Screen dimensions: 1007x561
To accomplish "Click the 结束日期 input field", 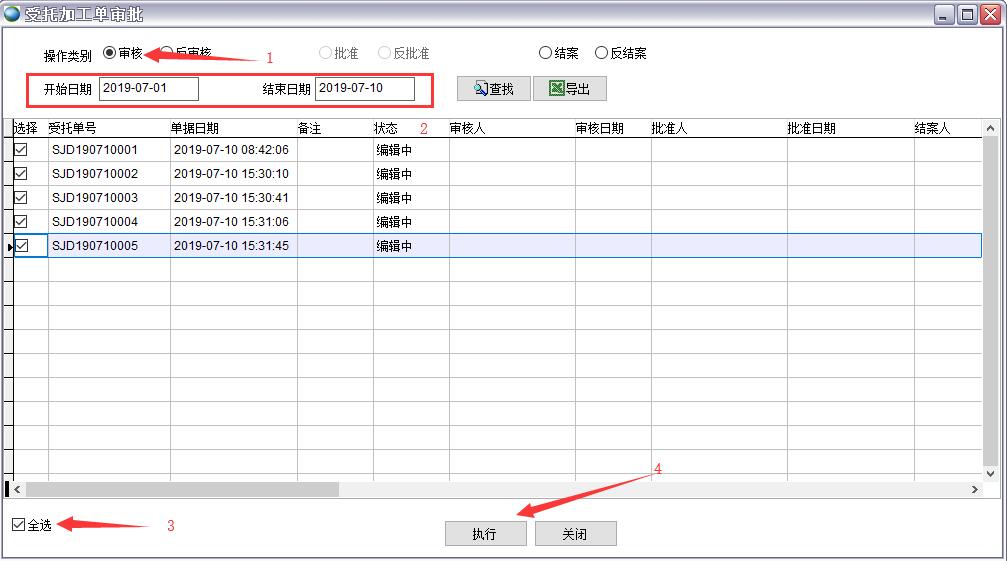I will click(364, 89).
